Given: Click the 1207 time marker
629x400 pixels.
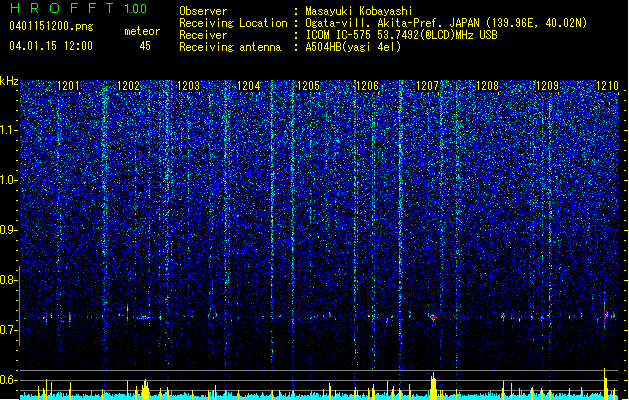Looking at the screenshot, I should pos(428,86).
